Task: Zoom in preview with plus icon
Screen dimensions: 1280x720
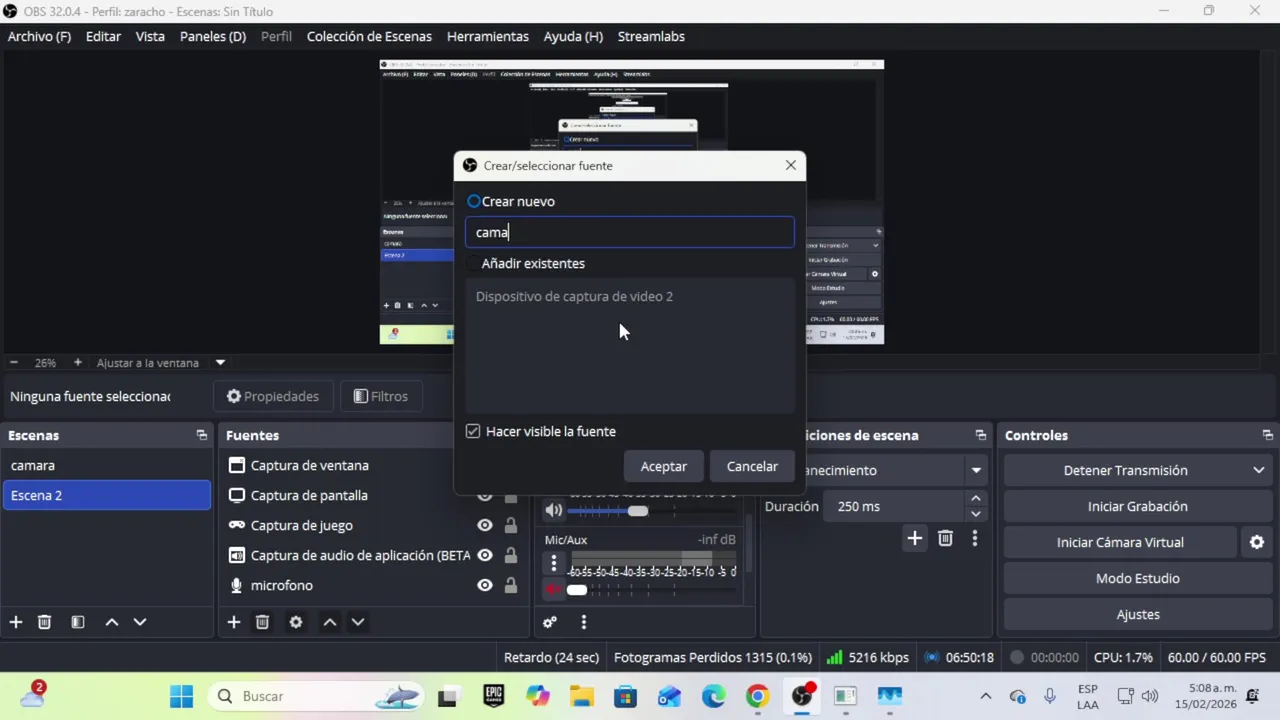Action: (x=78, y=362)
